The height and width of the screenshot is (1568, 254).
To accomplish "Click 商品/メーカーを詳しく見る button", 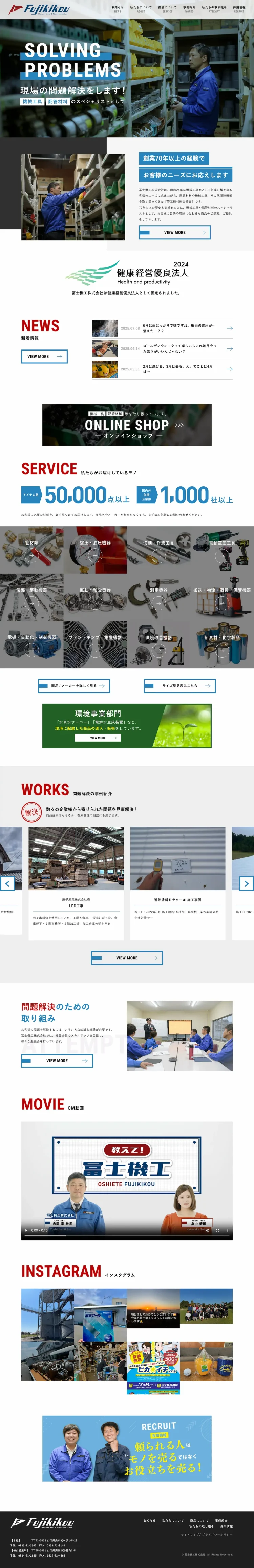I will [x=74, y=686].
